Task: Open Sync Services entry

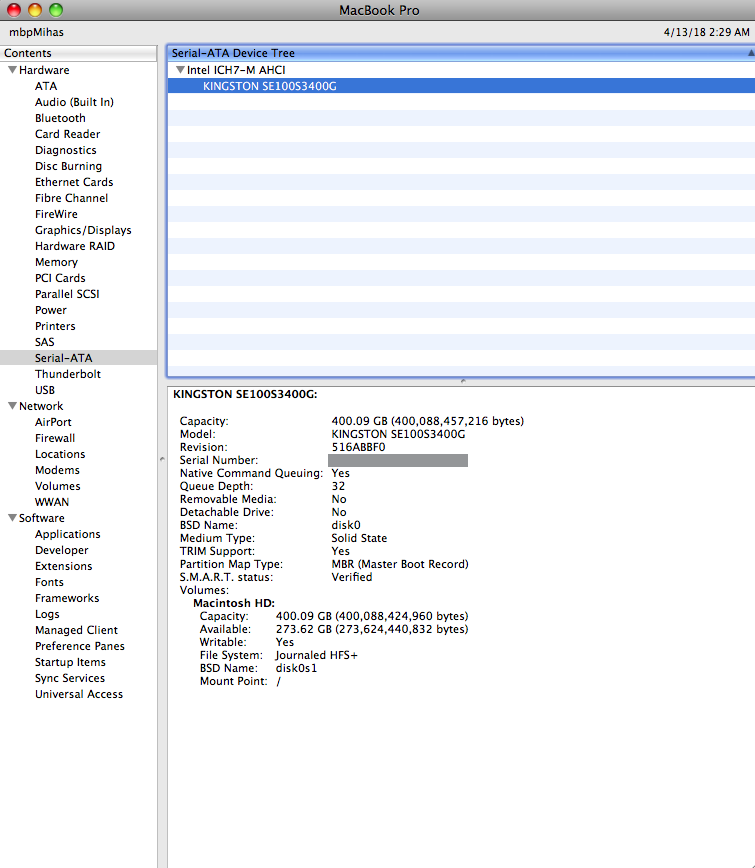Action: point(70,678)
